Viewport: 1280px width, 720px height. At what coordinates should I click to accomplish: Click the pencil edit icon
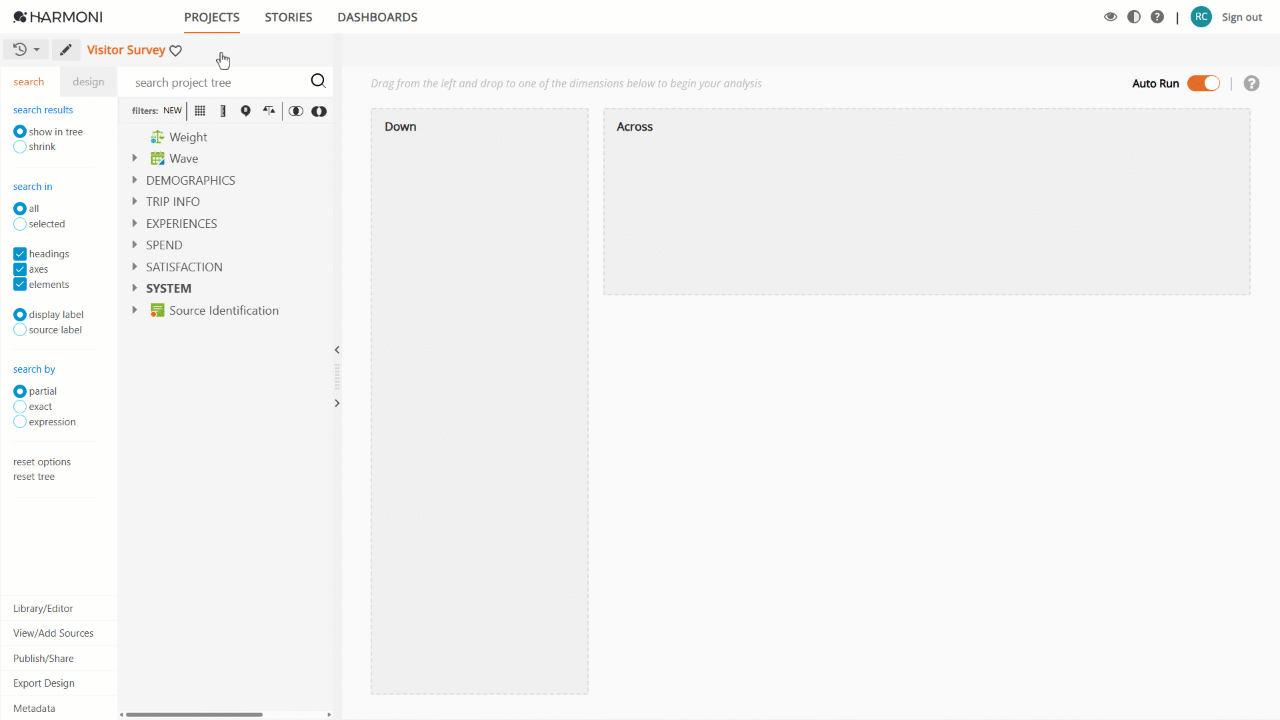point(66,49)
